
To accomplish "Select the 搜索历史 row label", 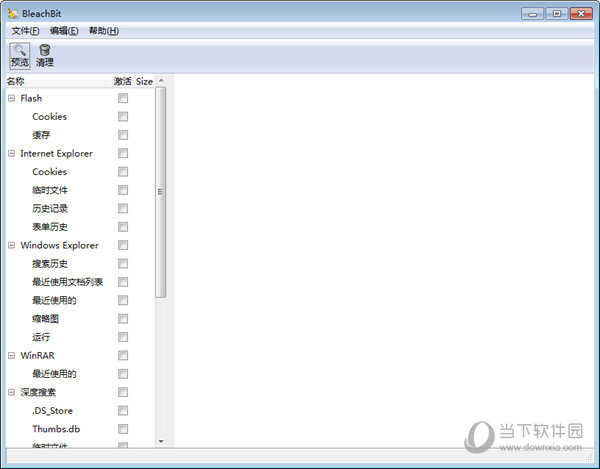I will [x=50, y=264].
